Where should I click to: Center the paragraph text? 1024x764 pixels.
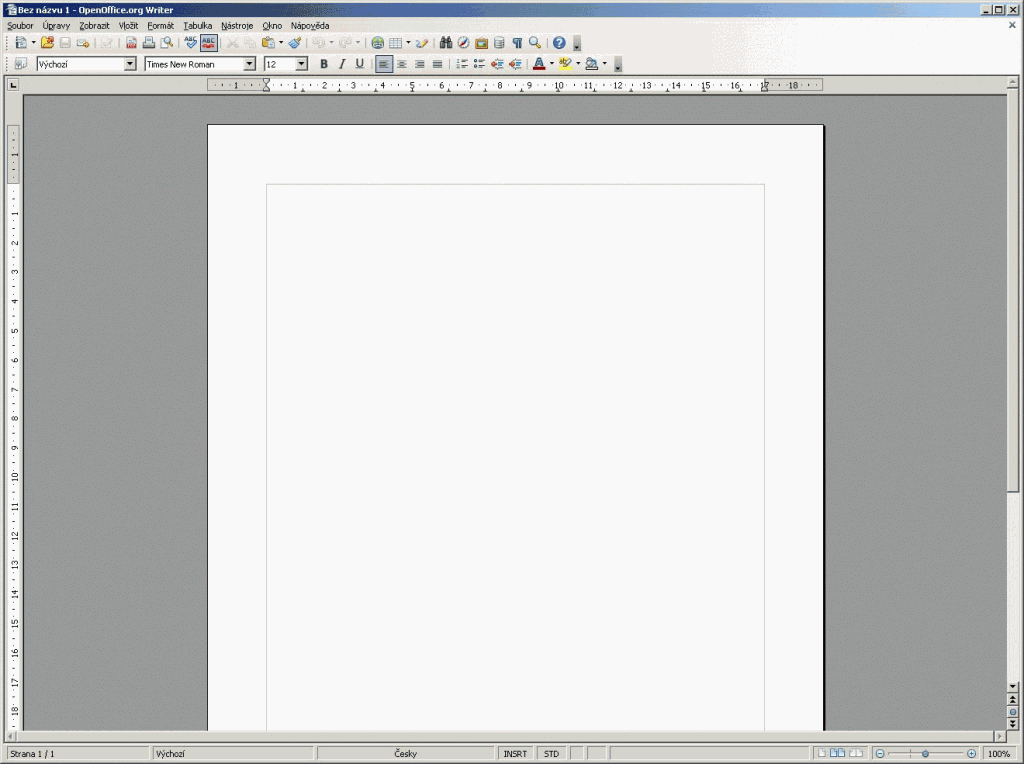[402, 64]
